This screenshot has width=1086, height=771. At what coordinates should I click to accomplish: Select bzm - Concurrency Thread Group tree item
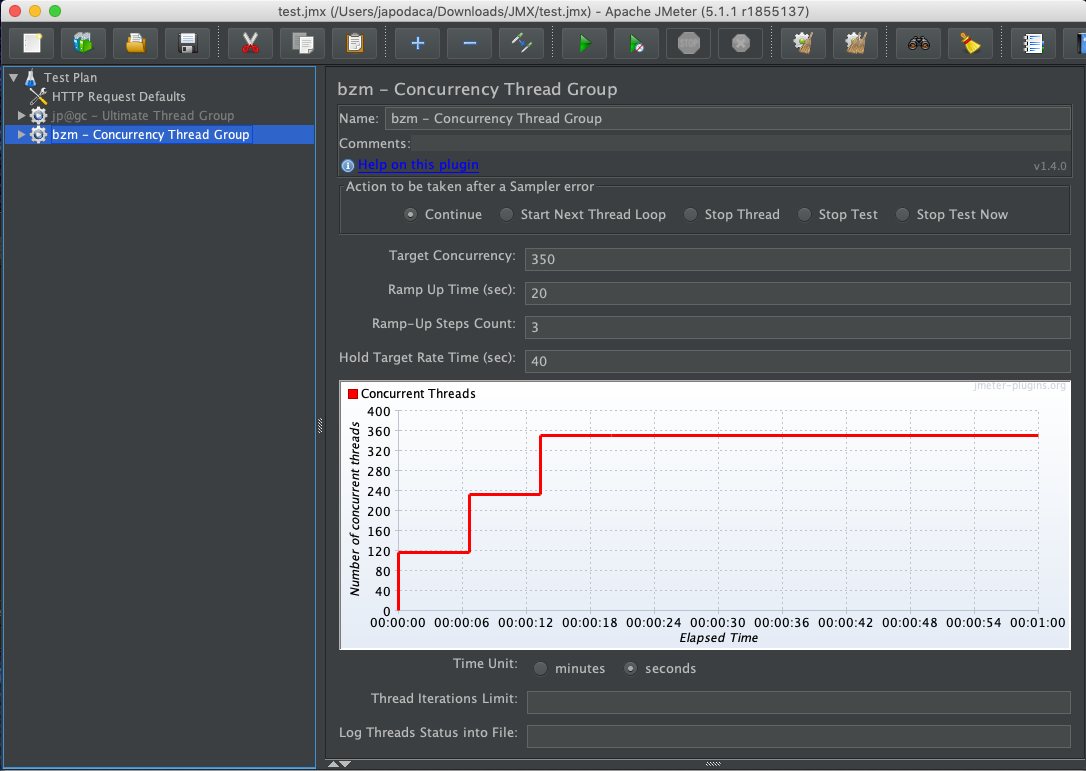coord(150,134)
